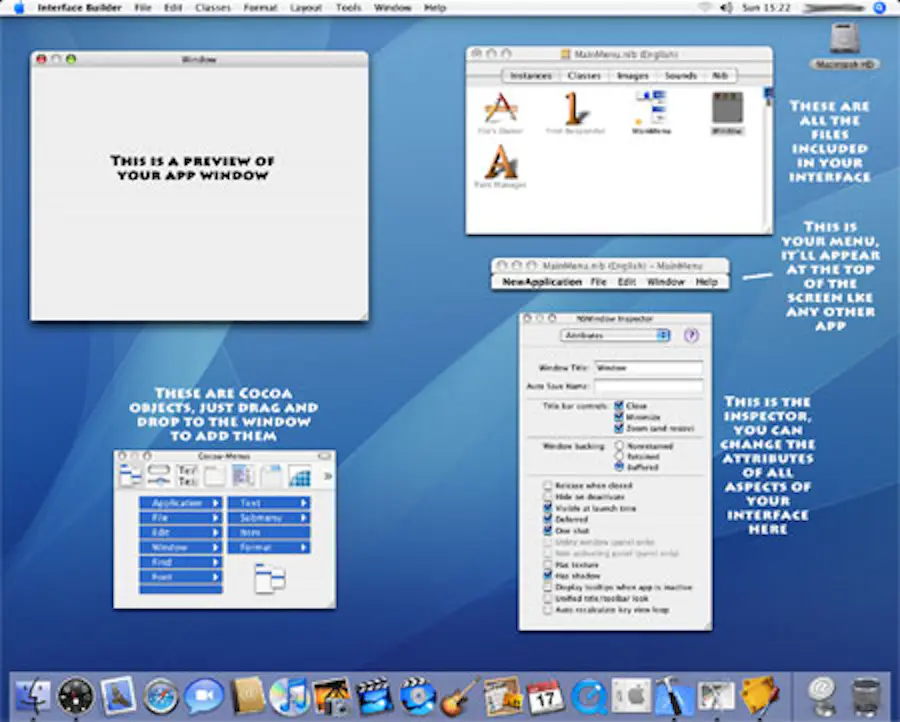This screenshot has width=900, height=722.
Task: Open the Cocoa Menus palette toolbar icon
Action: (130, 476)
